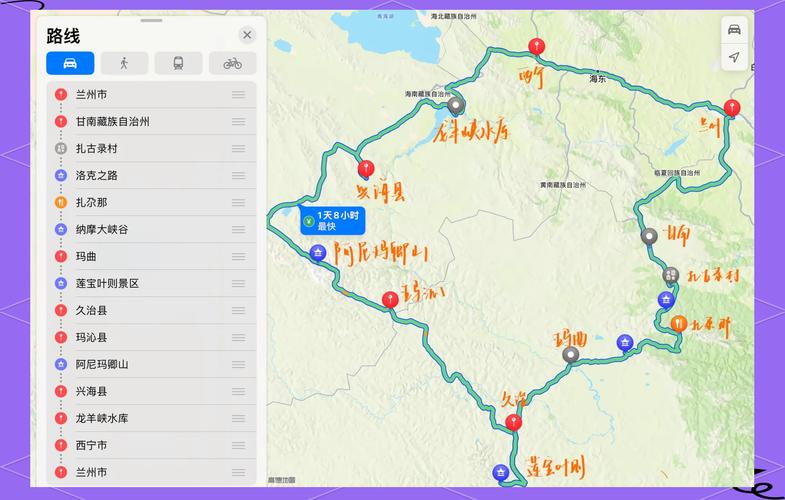Click the red pin icon beside 西宁市
The width and height of the screenshot is (785, 500).
tap(61, 445)
